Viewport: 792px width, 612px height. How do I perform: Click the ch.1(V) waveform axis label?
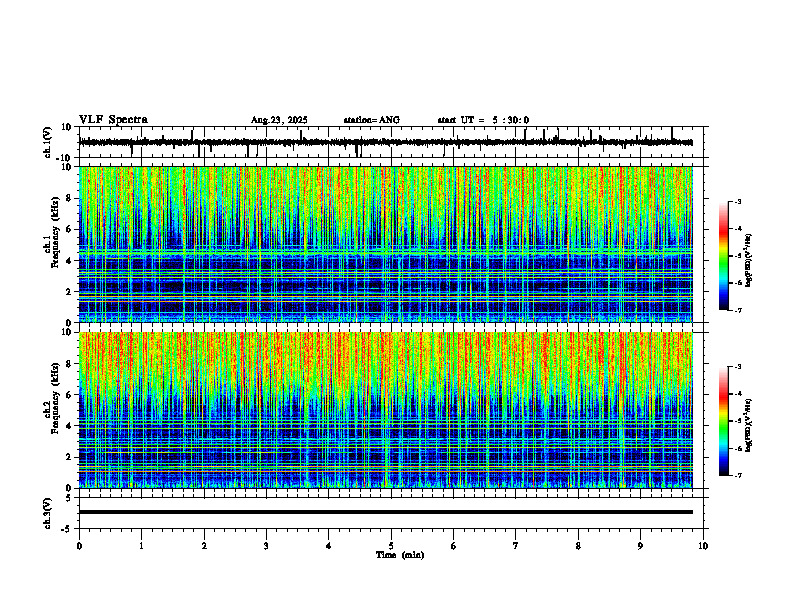point(48,142)
